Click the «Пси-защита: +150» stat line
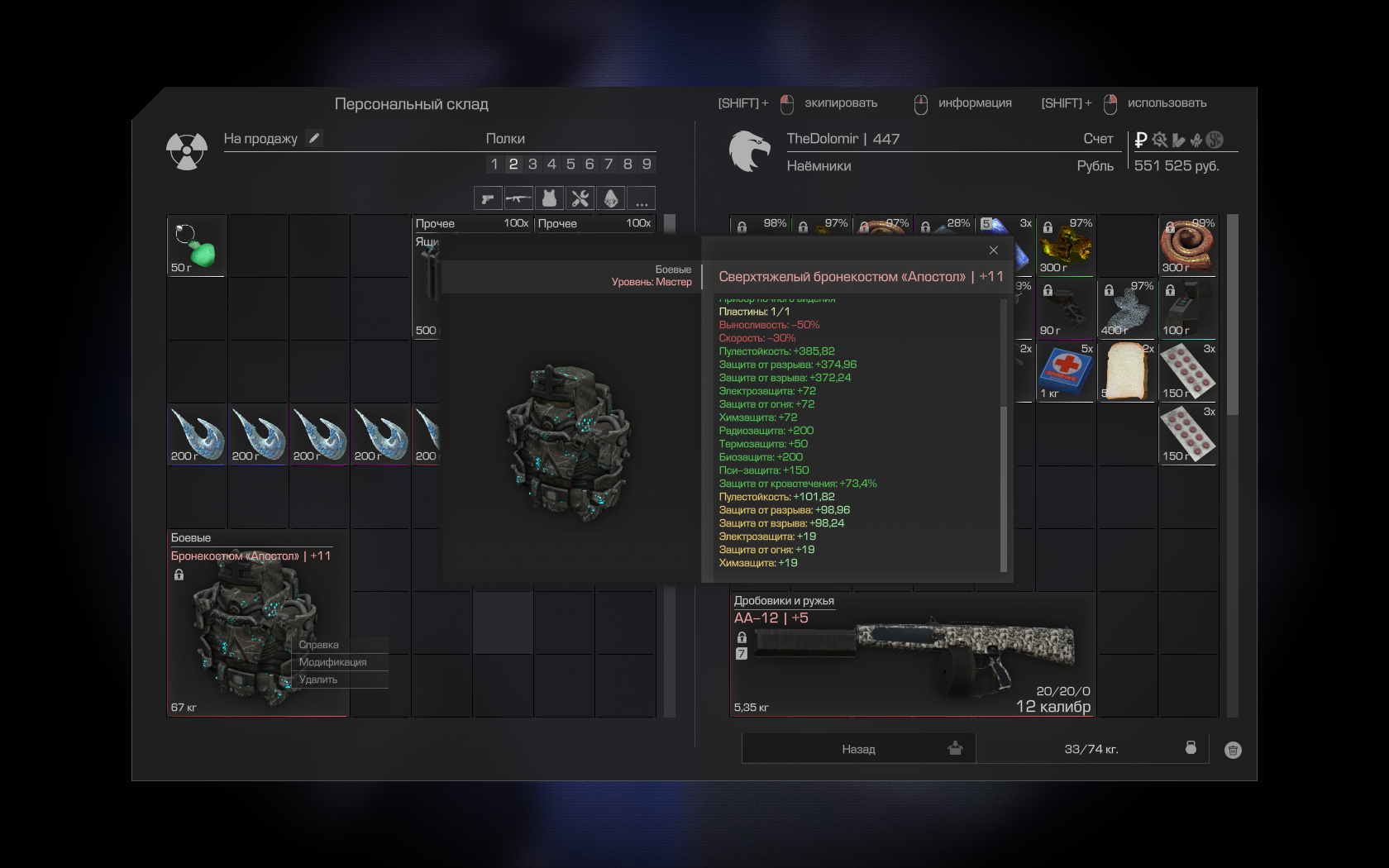This screenshot has height=868, width=1389. click(764, 470)
